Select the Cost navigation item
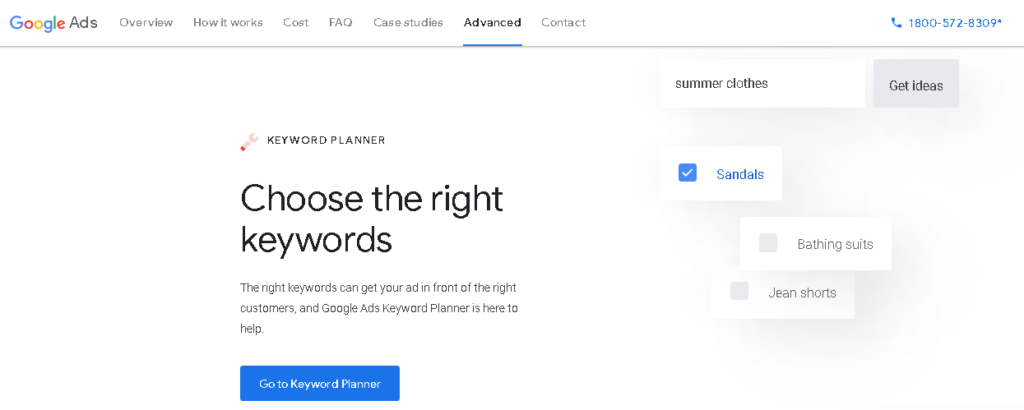 click(296, 22)
